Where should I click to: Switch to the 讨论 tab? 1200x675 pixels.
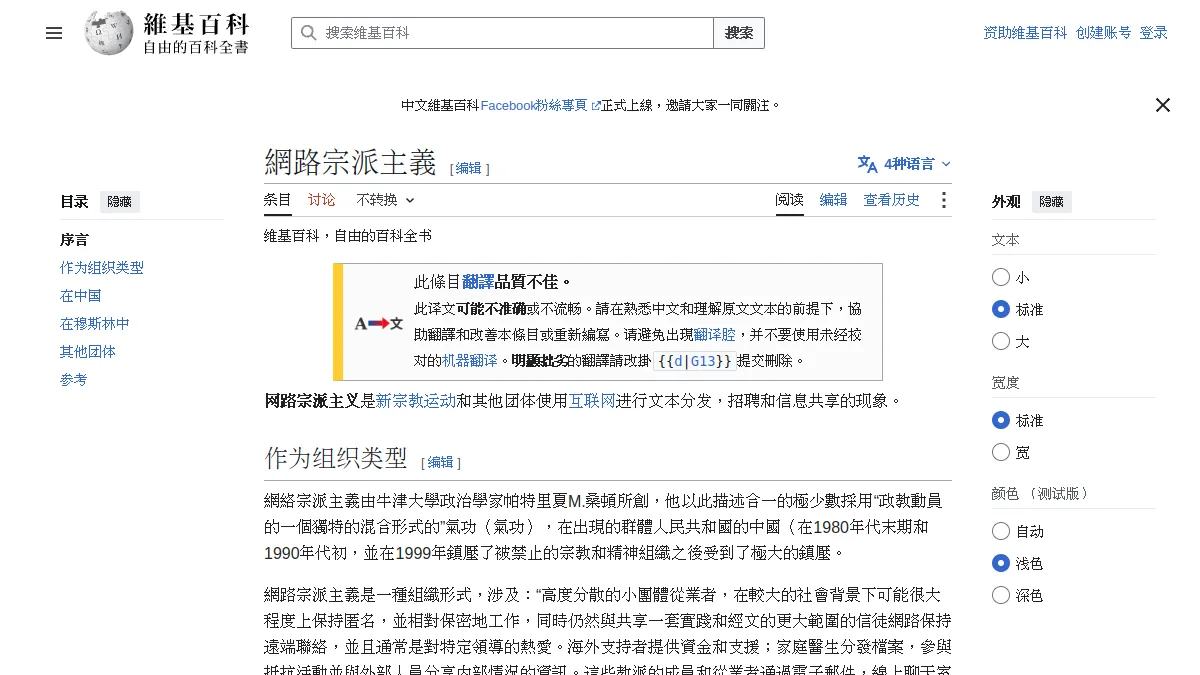point(322,200)
